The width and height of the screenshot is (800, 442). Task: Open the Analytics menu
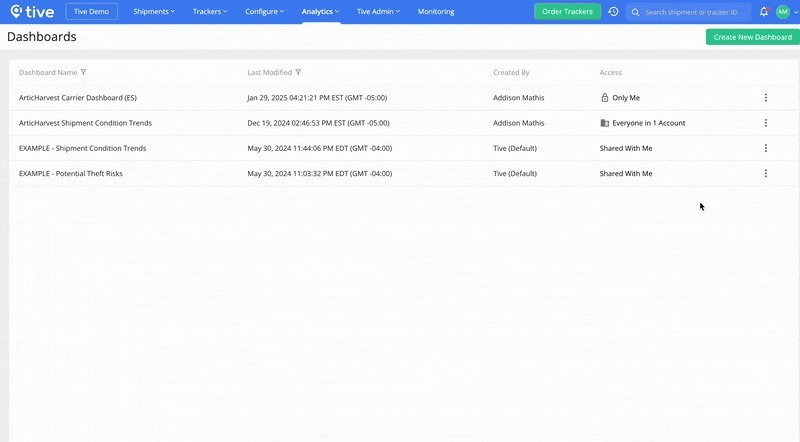click(320, 12)
